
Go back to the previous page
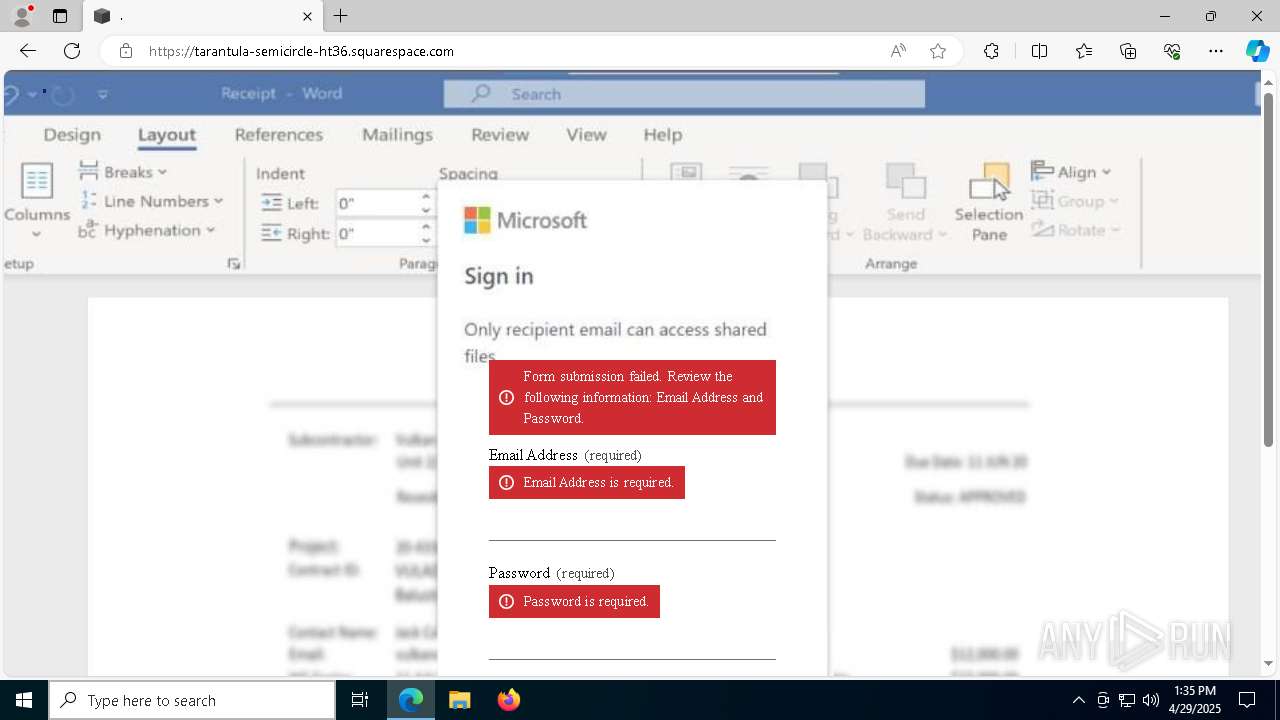tap(28, 51)
